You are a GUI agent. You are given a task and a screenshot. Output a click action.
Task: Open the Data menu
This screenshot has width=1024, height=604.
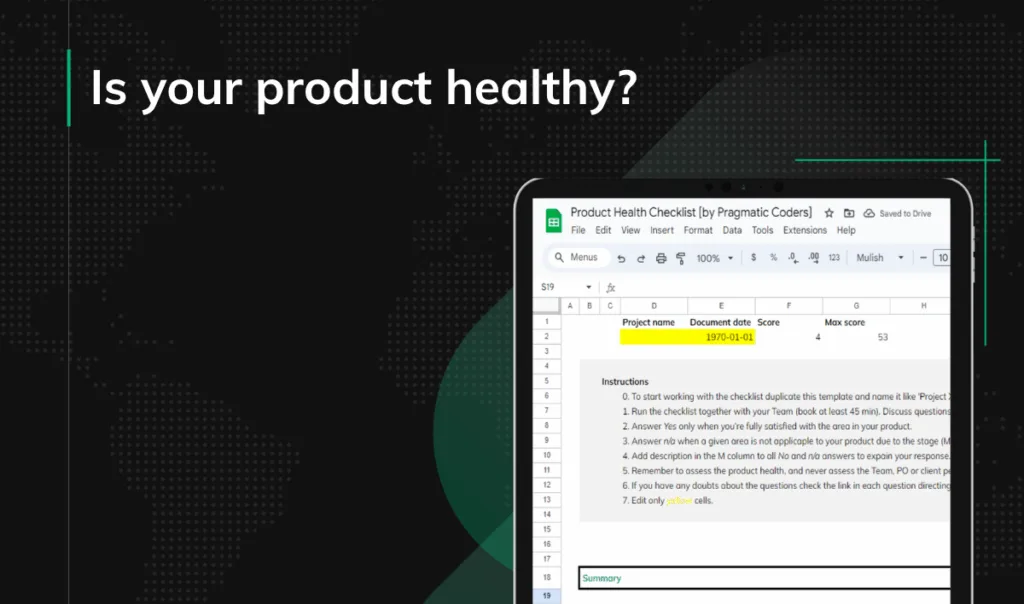(x=731, y=230)
